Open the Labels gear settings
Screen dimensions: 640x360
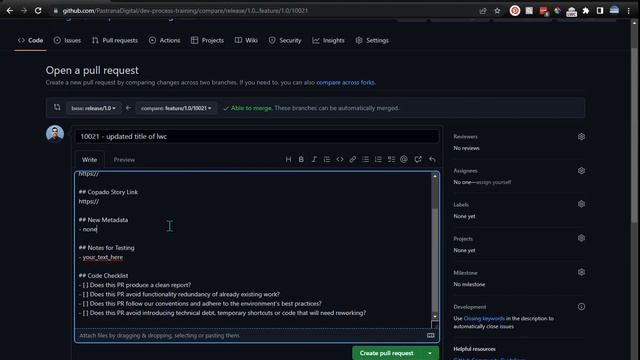pos(581,204)
